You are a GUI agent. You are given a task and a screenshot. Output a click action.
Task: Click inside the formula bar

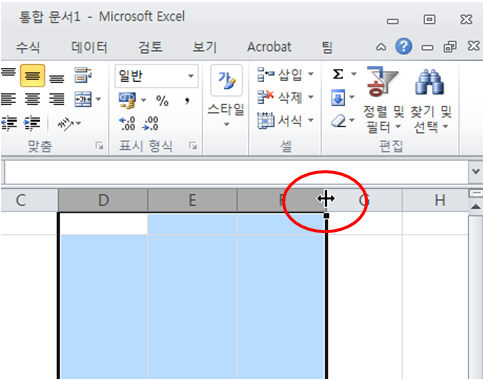[x=237, y=173]
